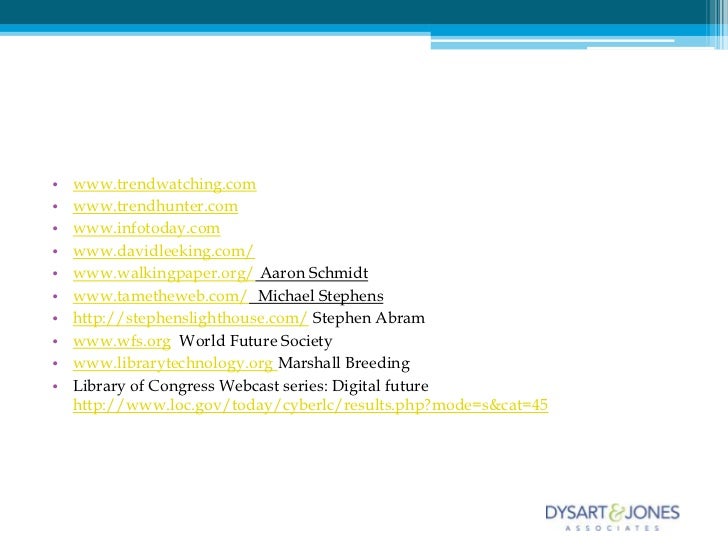The height and width of the screenshot is (546, 728).
Task: Click 'Library of Congress Webcast series' line
Action: 251,386
